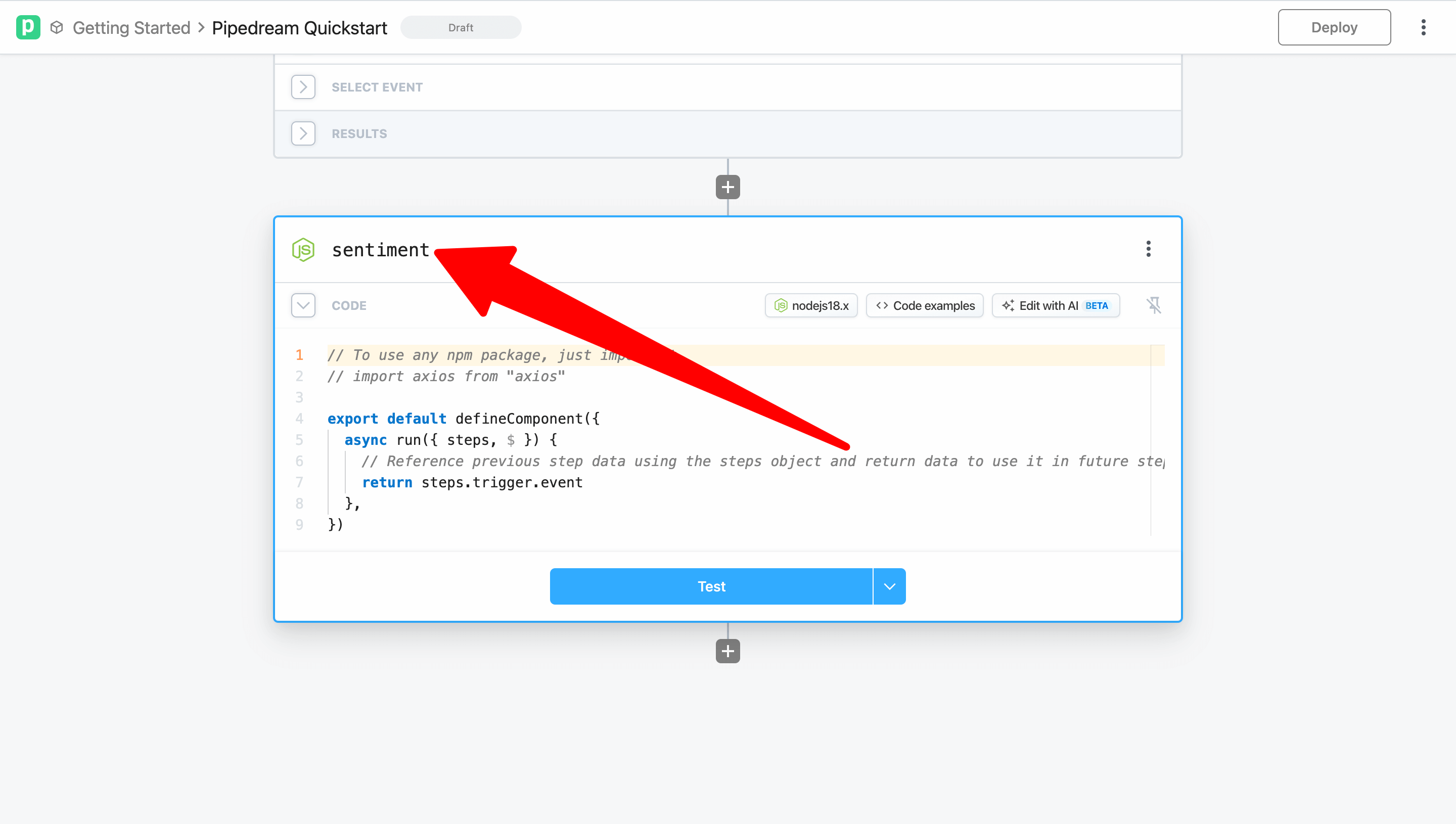Image resolution: width=1456 pixels, height=824 pixels.
Task: Click the Node.js icon on the sentiment step
Action: point(303,249)
